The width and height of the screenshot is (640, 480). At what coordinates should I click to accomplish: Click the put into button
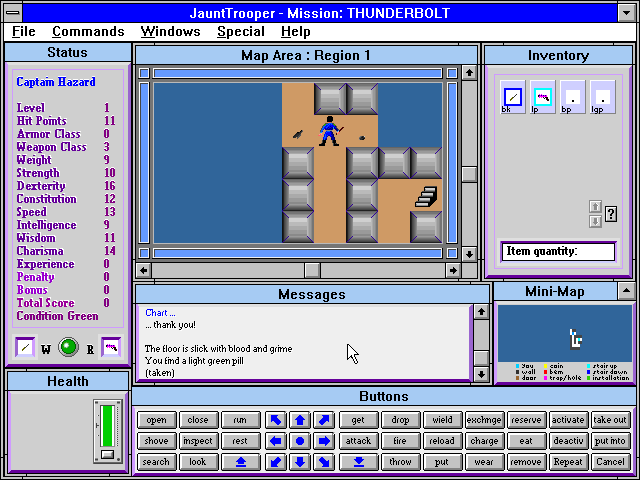click(610, 441)
